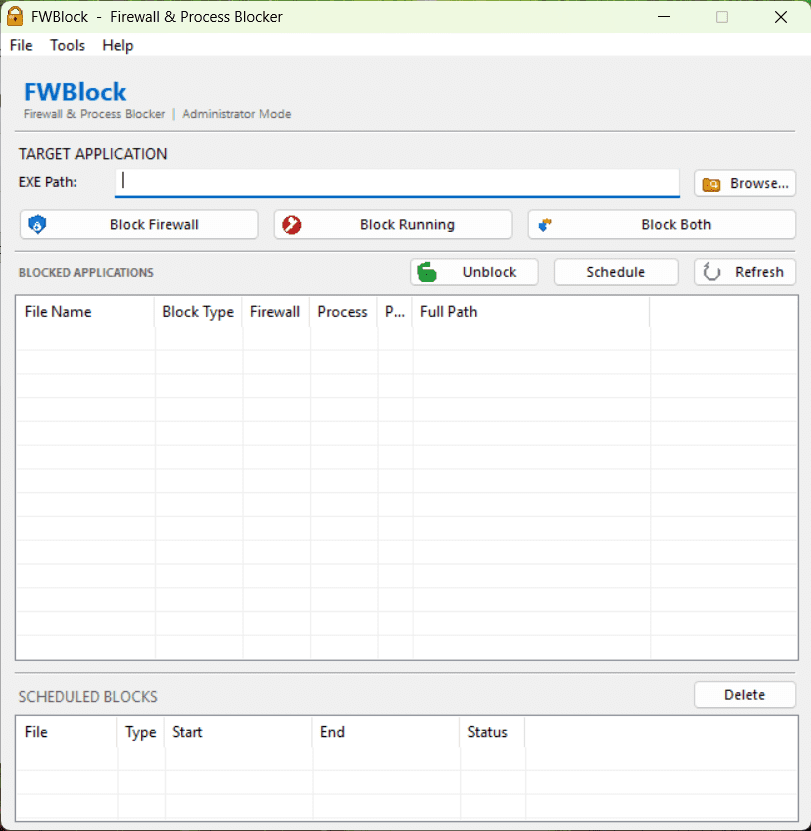Viewport: 811px width, 831px height.
Task: Click the folder icon on Browse button
Action: [x=711, y=184]
